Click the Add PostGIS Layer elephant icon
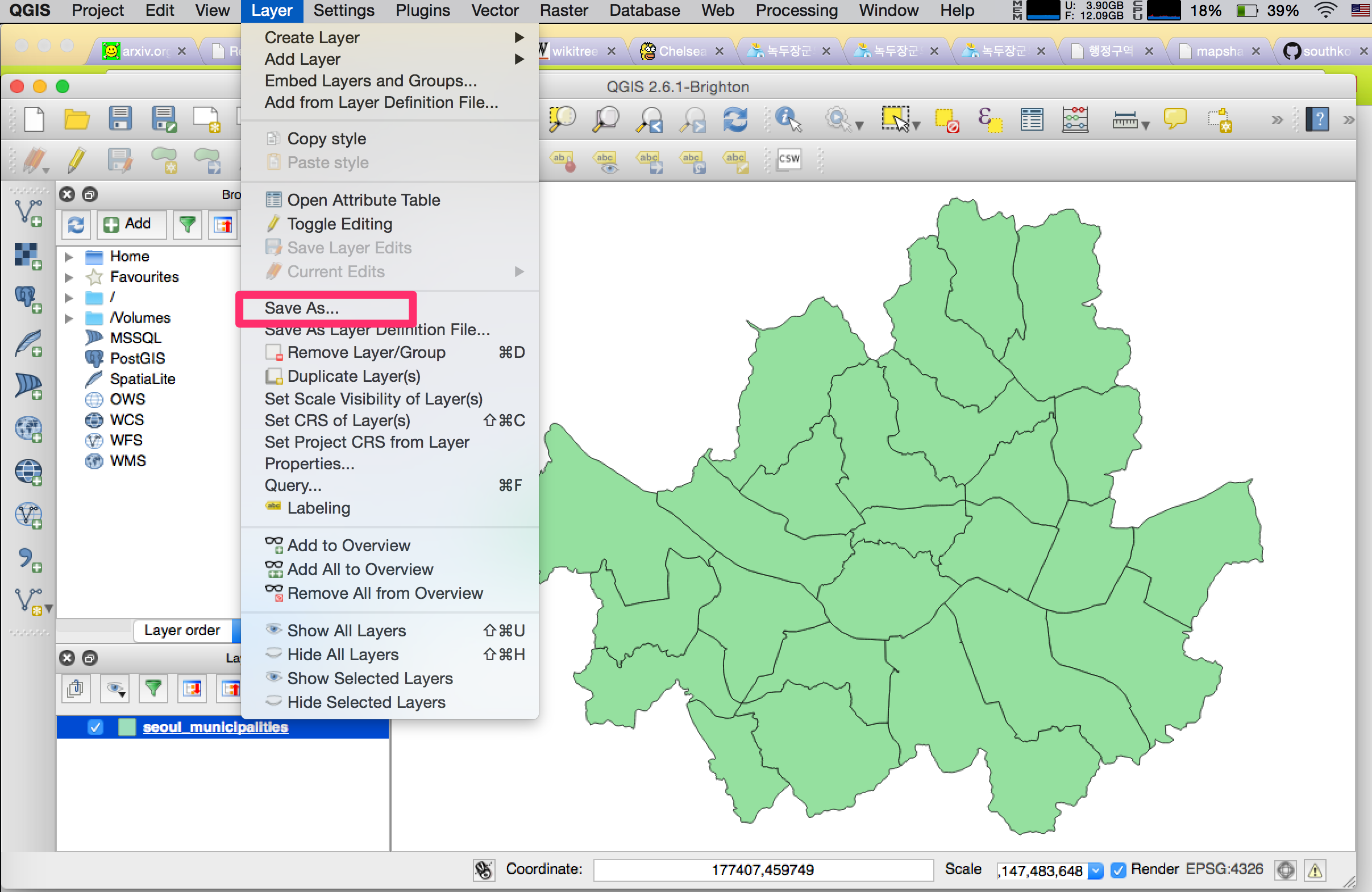The width and height of the screenshot is (1372, 892). pyautogui.click(x=28, y=299)
